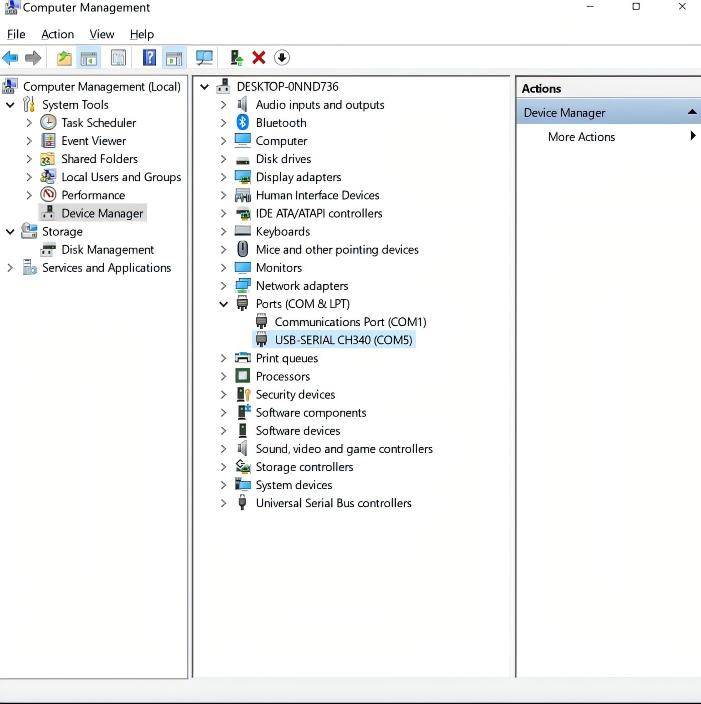Collapse the Device Manager actions section header
701x704 pixels.
[691, 112]
